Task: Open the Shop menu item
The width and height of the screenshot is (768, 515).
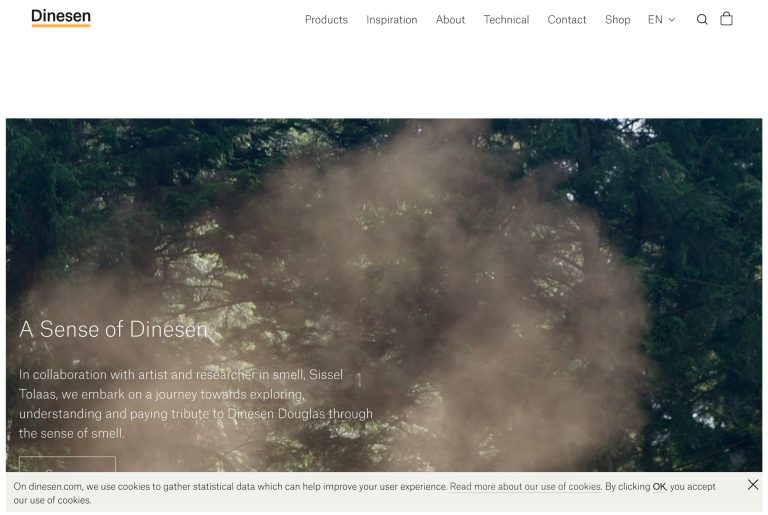Action: click(617, 20)
